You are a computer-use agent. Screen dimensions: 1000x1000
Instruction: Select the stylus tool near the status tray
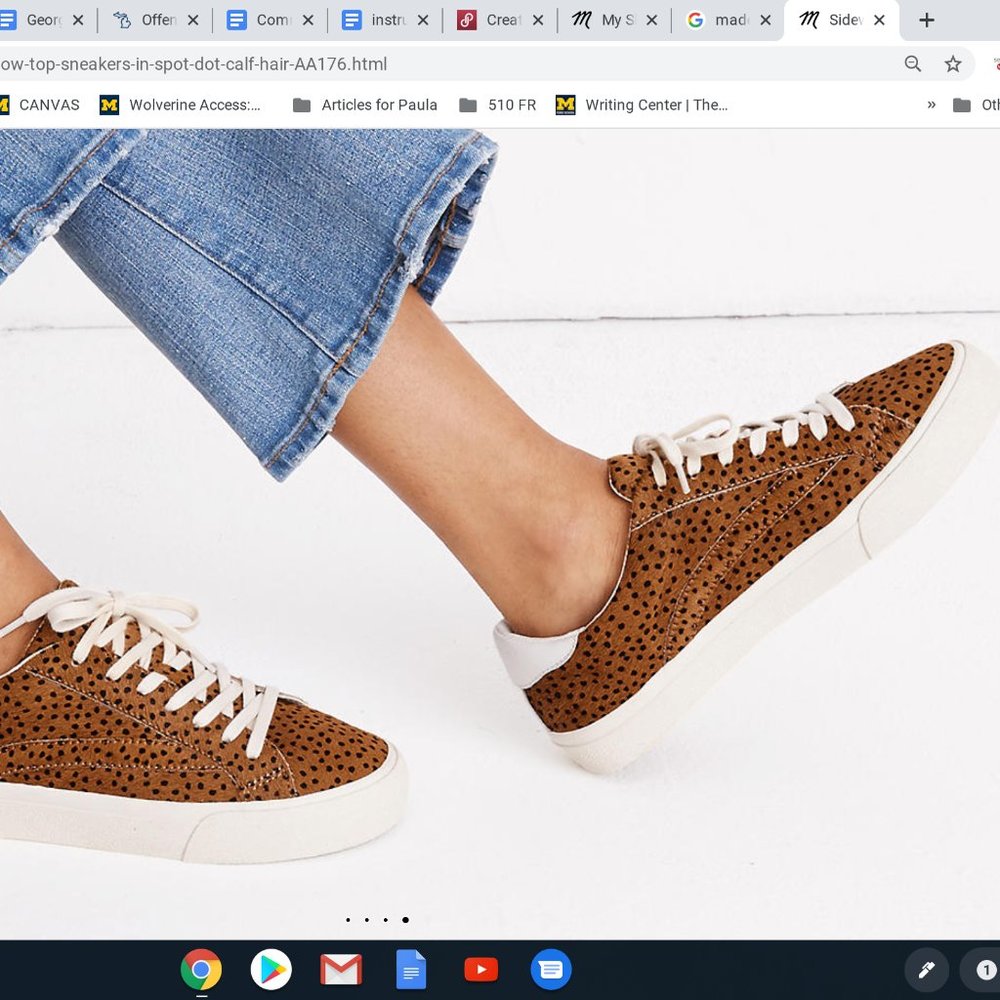coord(926,969)
